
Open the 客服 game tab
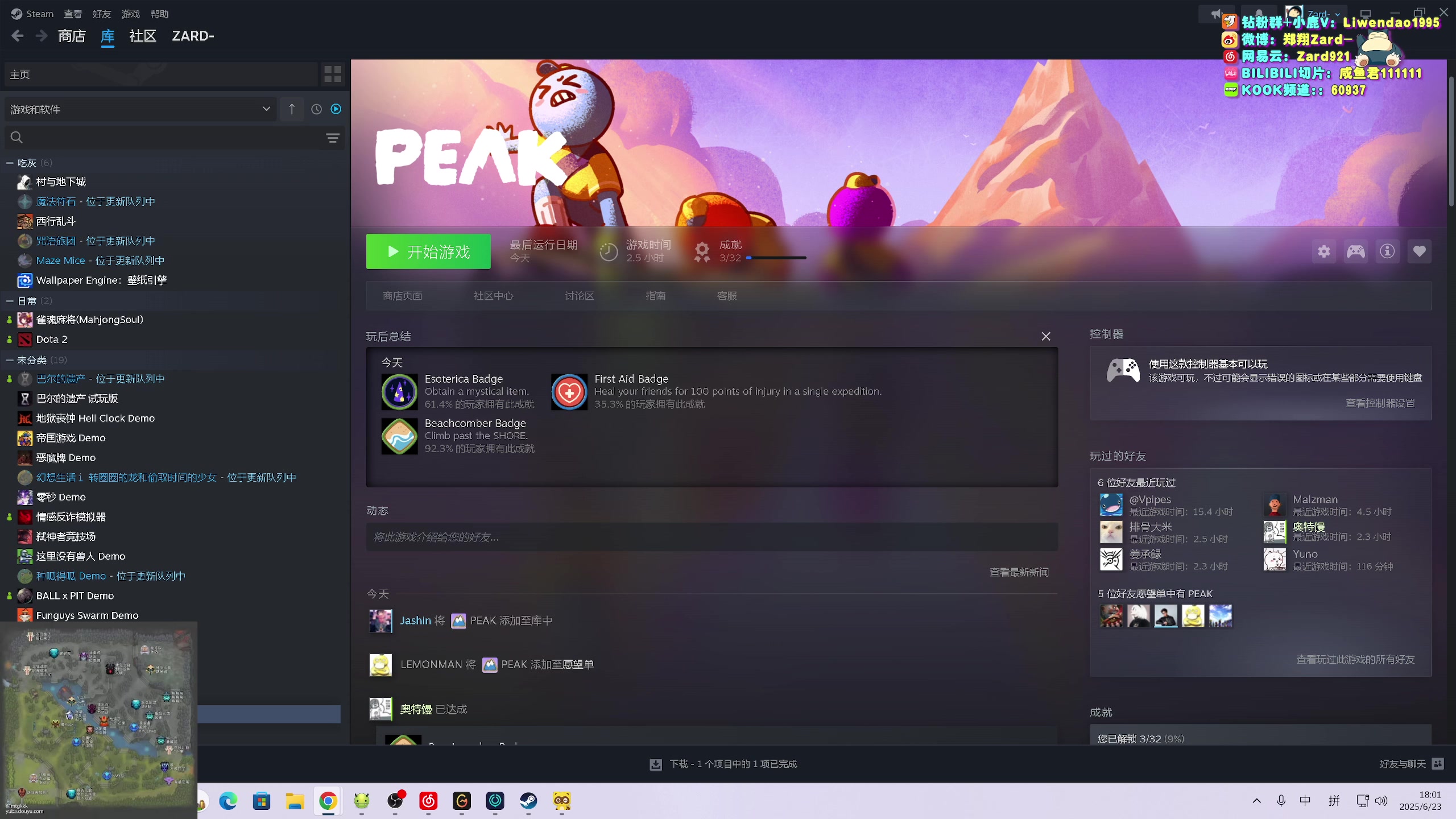pos(727,296)
